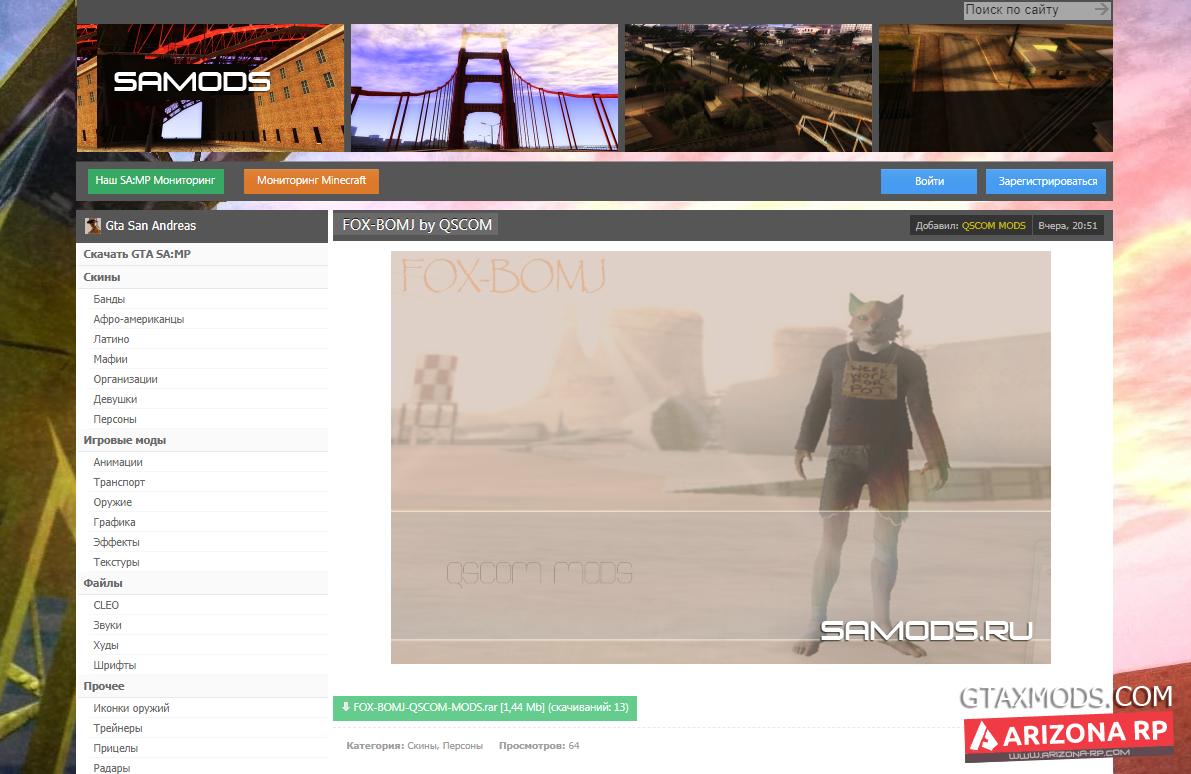Viewport: 1191px width, 774px height.
Task: Download the FOX-BOMJ-QSCOM-MODS.rar file
Action: click(x=484, y=707)
